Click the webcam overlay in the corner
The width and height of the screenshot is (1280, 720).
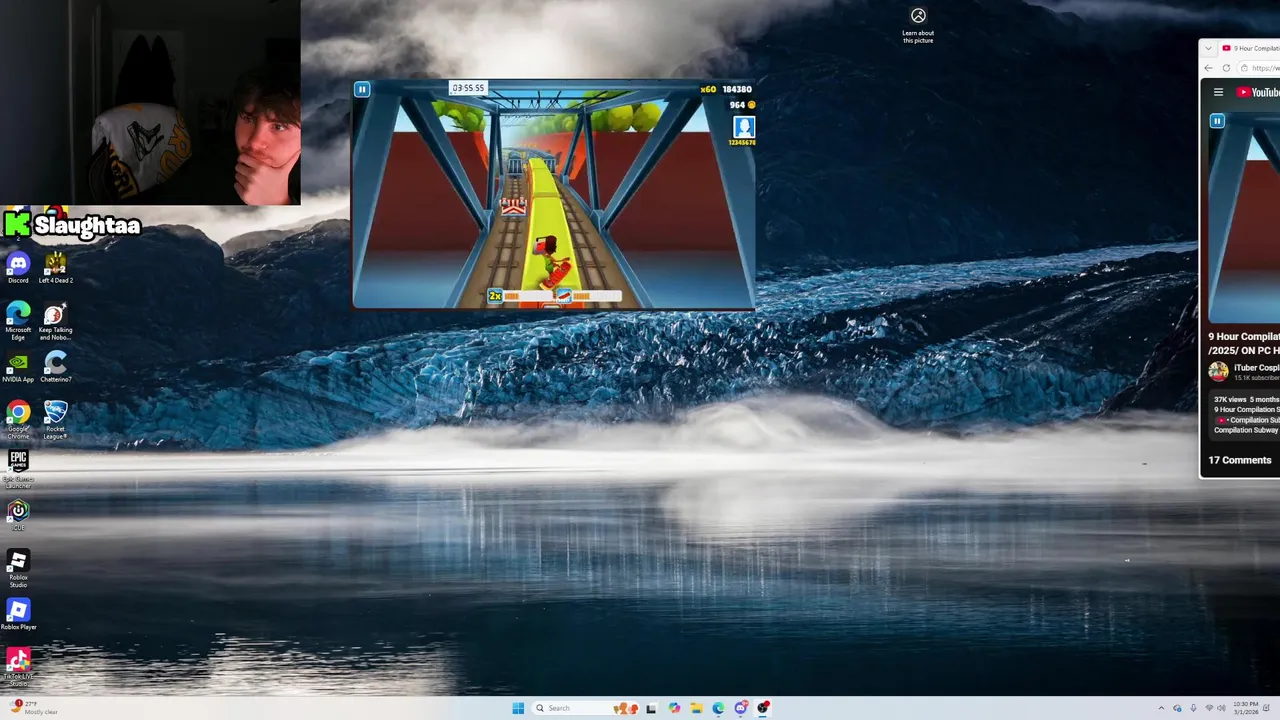tap(150, 102)
